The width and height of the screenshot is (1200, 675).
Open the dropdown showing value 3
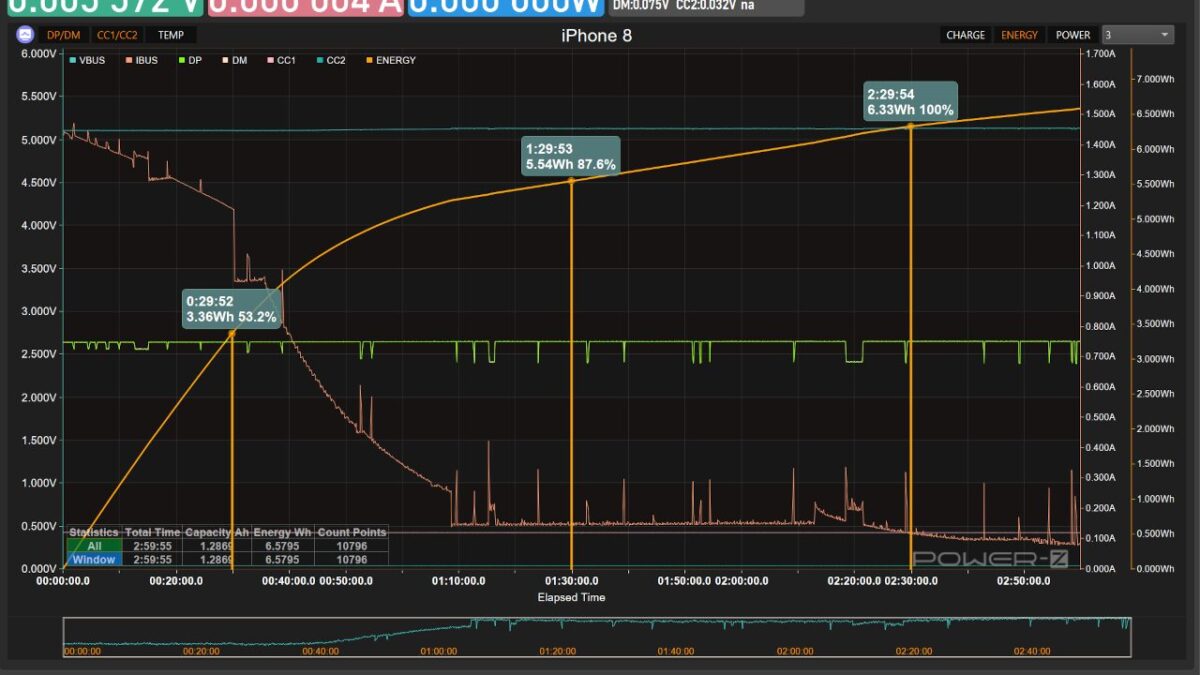(1137, 35)
